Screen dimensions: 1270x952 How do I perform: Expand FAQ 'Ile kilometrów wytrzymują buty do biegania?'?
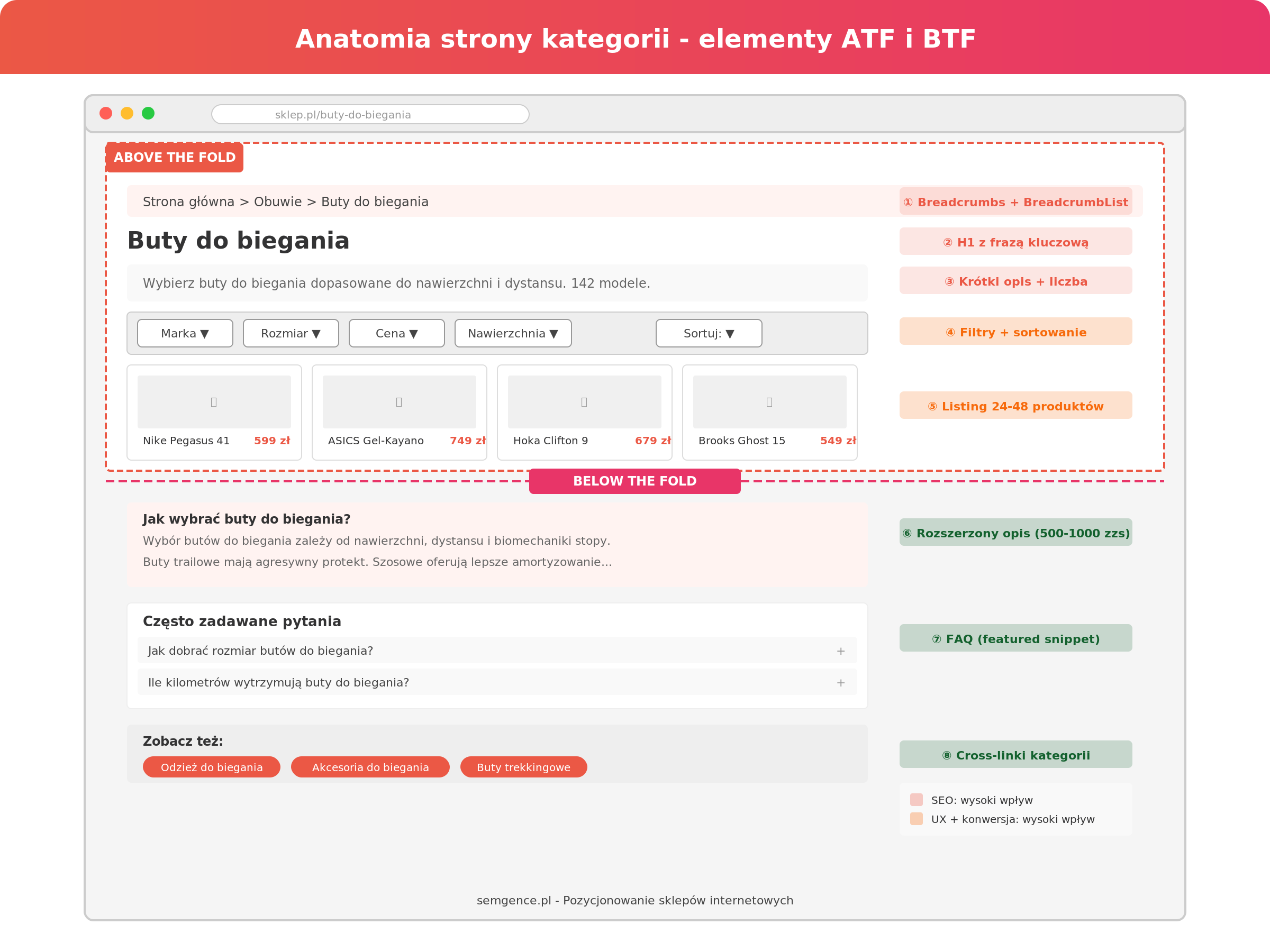[497, 682]
